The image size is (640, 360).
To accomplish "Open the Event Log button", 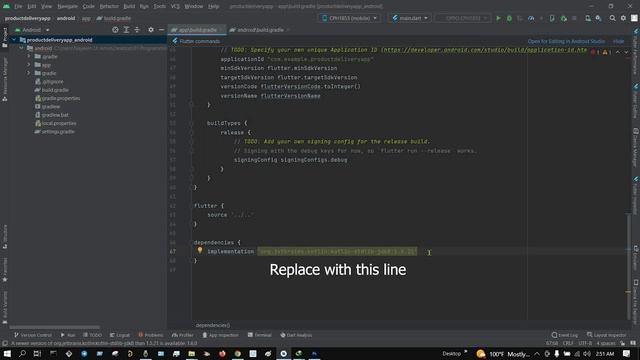I will [x=565, y=335].
